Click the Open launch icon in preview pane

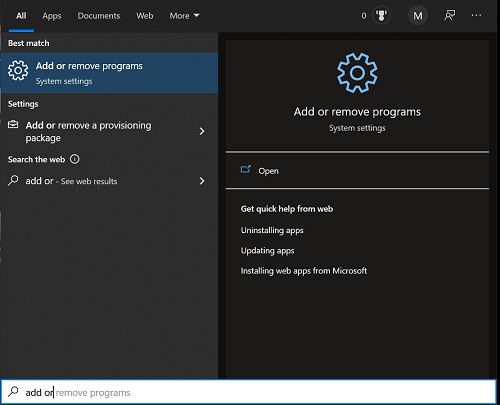[x=246, y=170]
